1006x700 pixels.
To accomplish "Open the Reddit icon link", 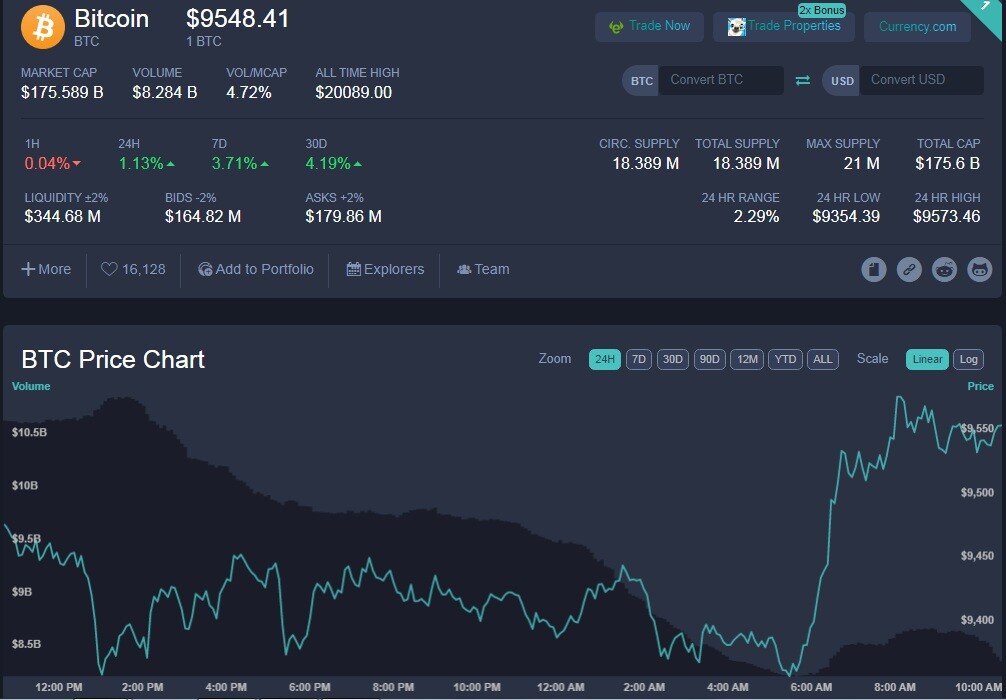I will tap(944, 269).
